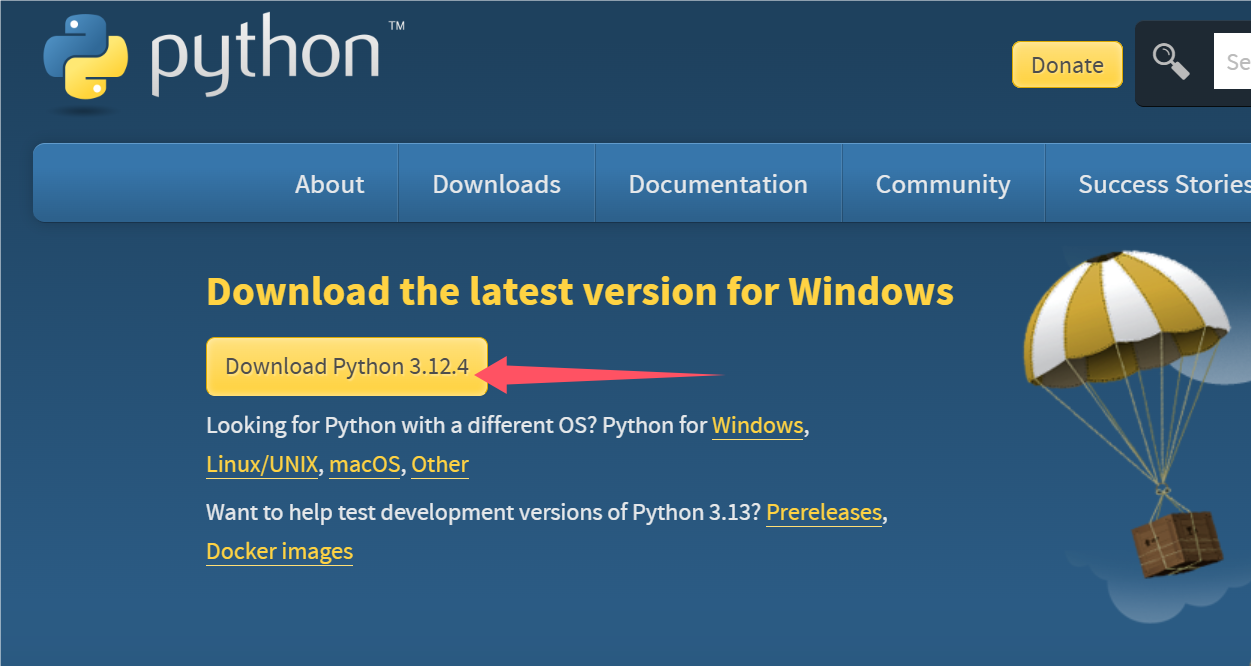
Task: Focus the search input field
Action: [1236, 62]
